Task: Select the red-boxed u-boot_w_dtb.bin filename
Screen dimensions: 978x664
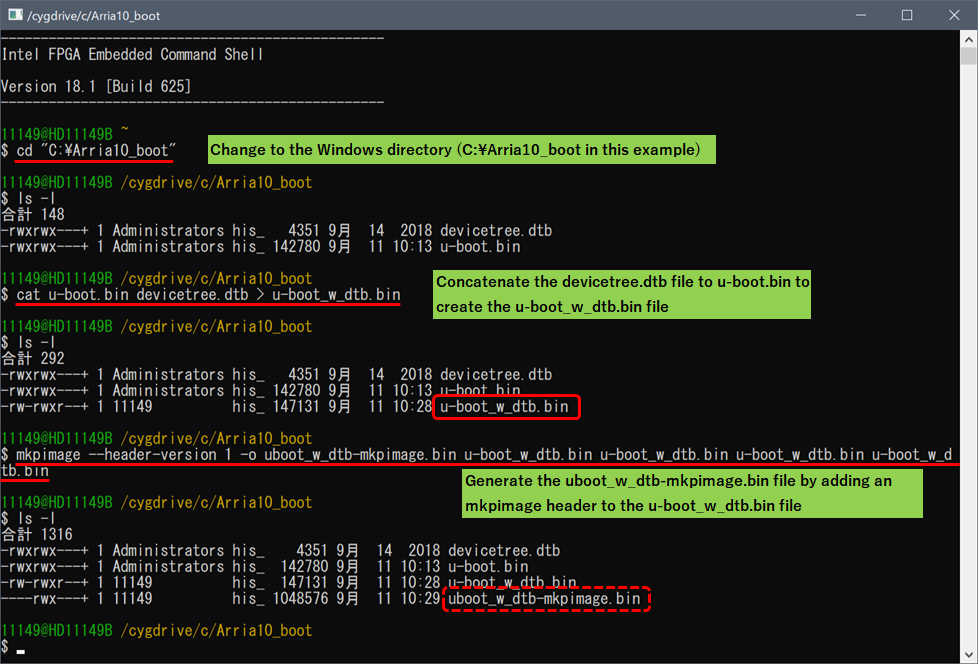Action: (506, 407)
